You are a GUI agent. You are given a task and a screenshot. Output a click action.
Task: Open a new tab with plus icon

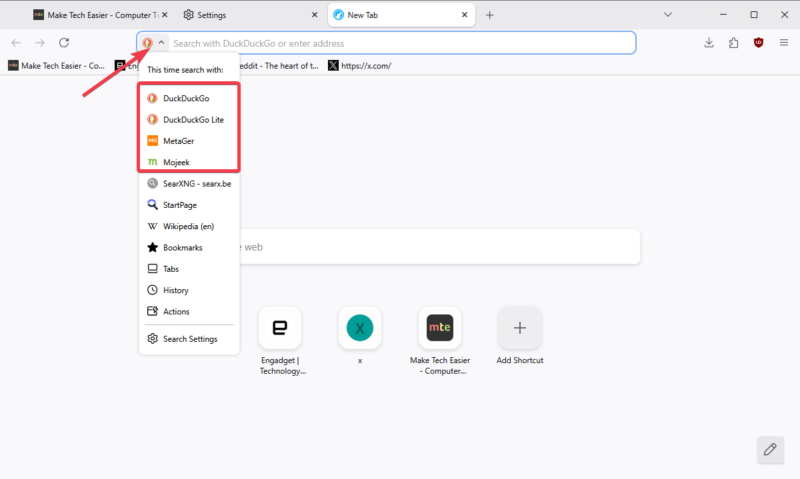pos(490,15)
